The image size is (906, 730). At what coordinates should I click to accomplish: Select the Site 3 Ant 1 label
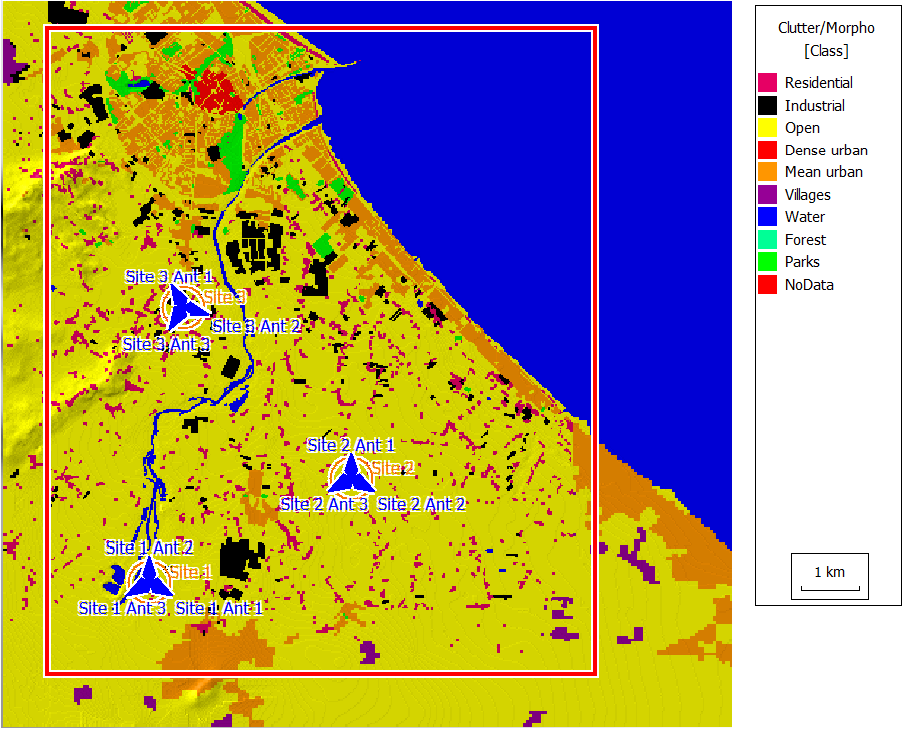point(169,277)
